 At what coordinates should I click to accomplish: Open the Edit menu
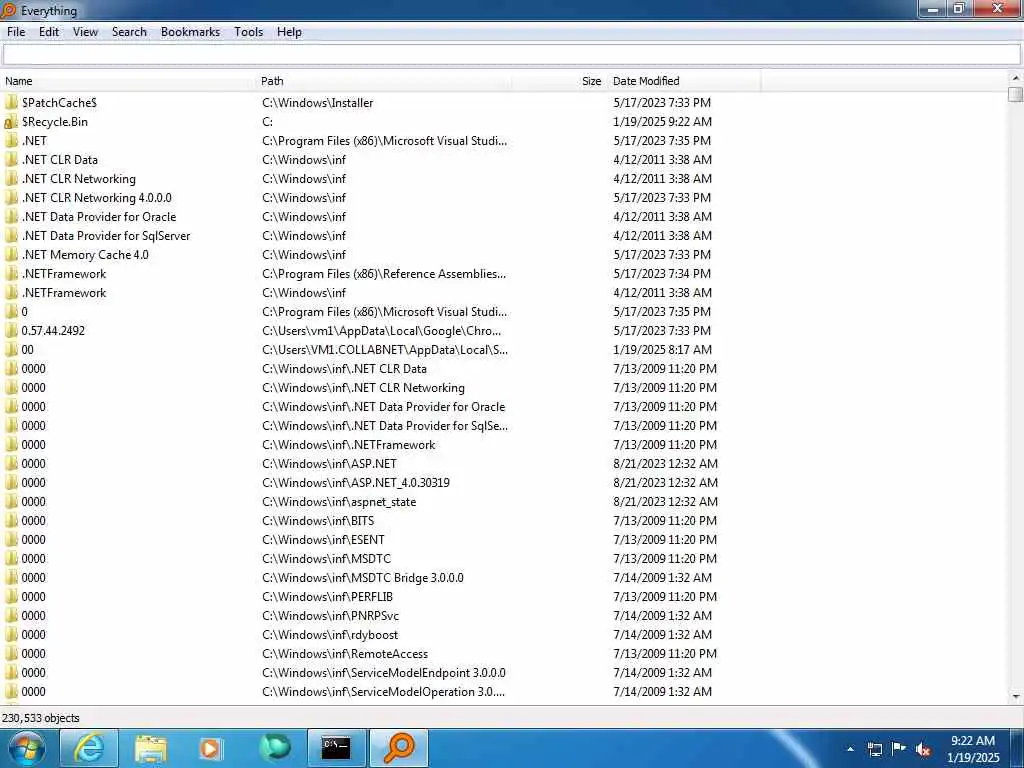(49, 32)
